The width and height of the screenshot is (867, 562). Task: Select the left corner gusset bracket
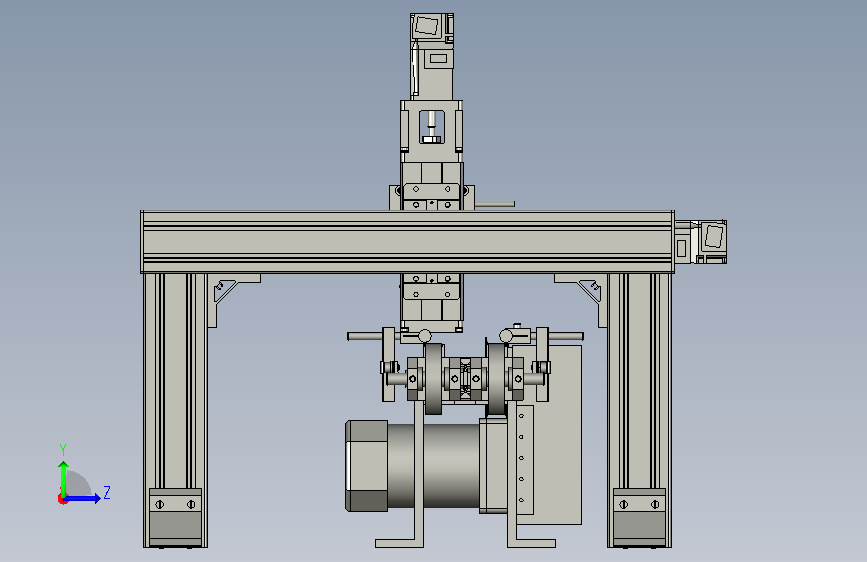[x=227, y=292]
